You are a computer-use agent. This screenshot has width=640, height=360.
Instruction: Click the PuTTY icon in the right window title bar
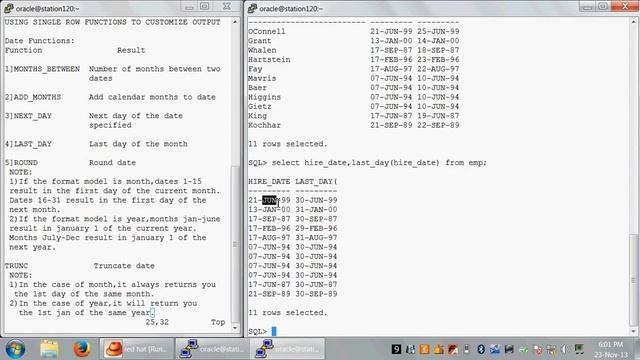[252, 8]
